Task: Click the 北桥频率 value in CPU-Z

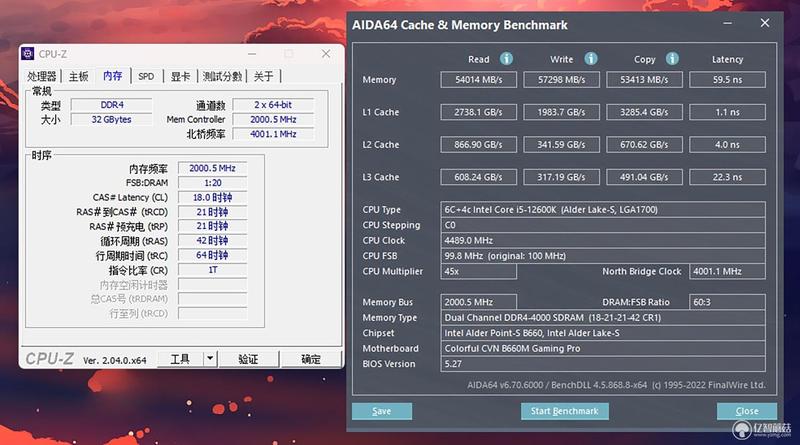Action: point(273,134)
